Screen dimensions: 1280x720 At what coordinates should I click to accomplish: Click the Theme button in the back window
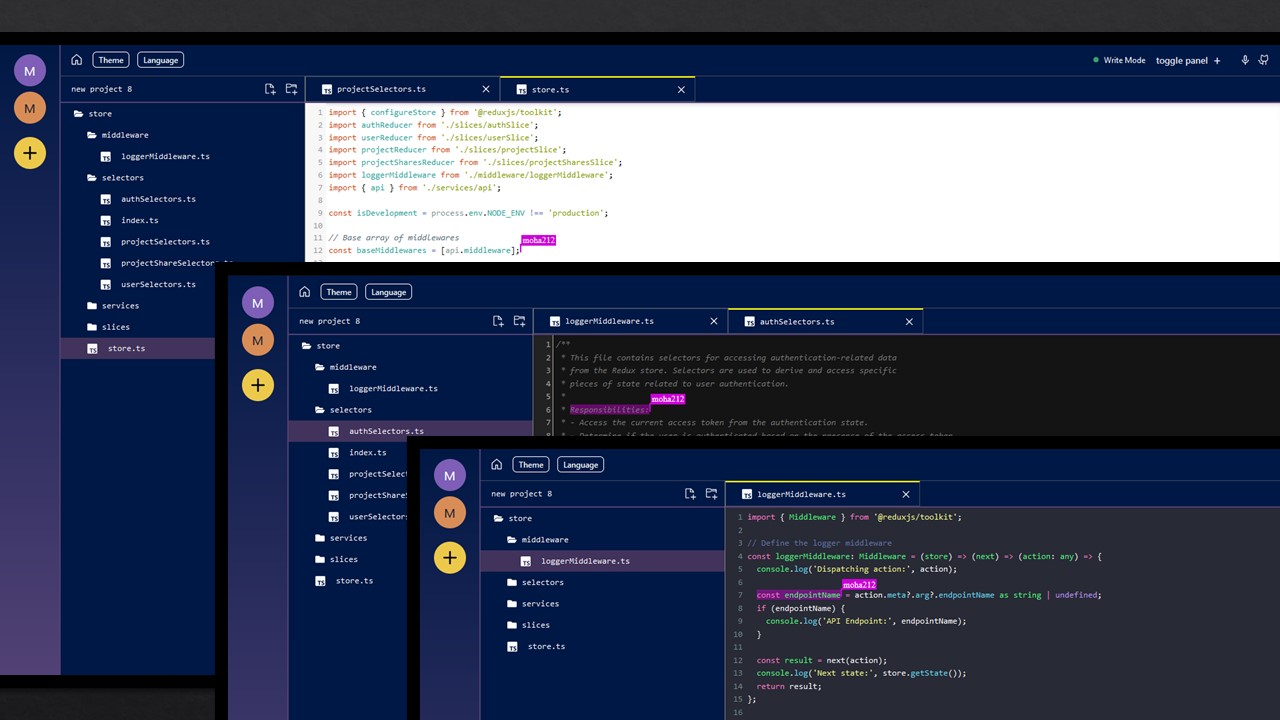(x=111, y=60)
